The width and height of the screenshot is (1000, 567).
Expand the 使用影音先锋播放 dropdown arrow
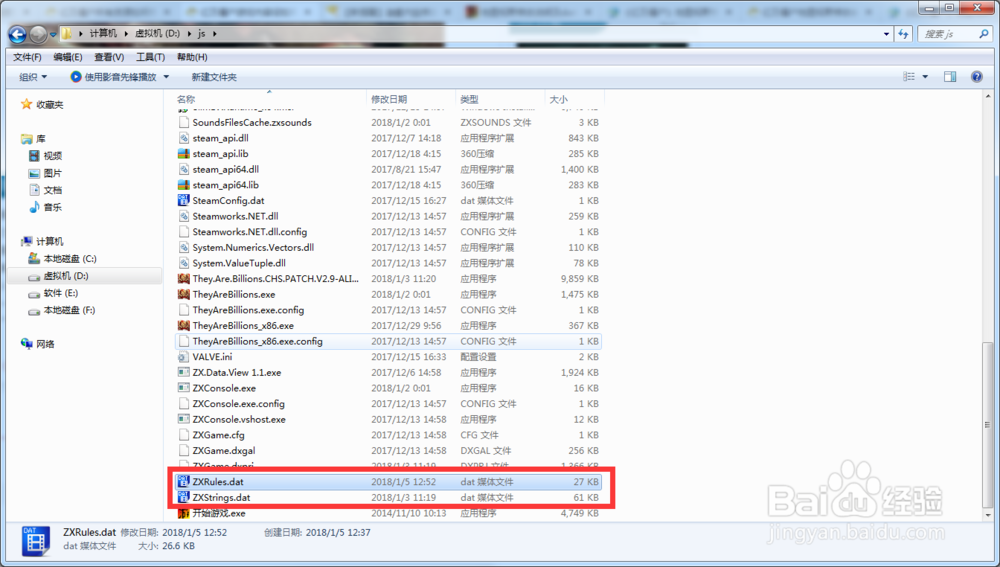[166, 77]
